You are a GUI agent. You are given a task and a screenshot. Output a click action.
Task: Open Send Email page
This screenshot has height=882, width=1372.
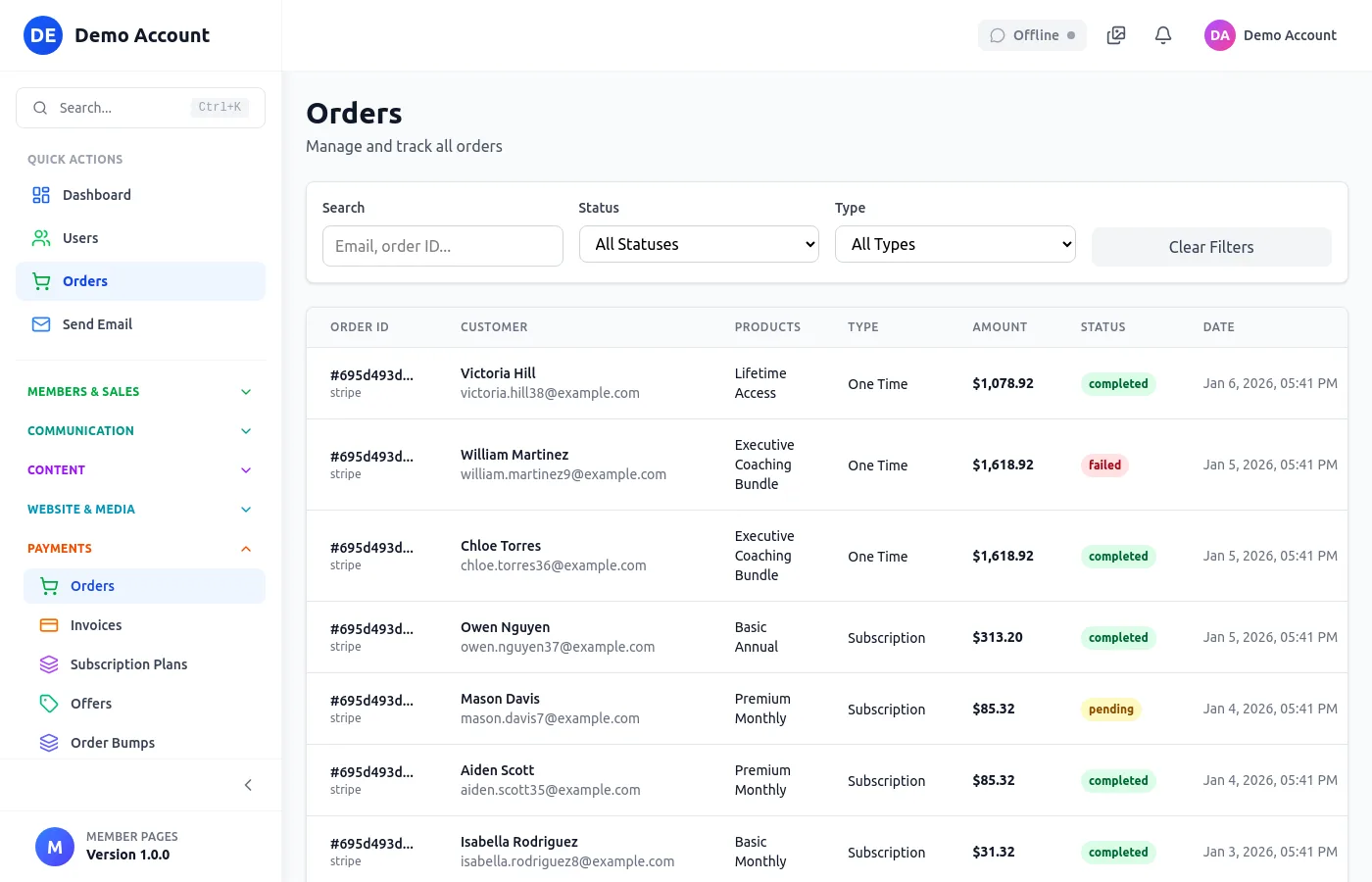pos(140,324)
